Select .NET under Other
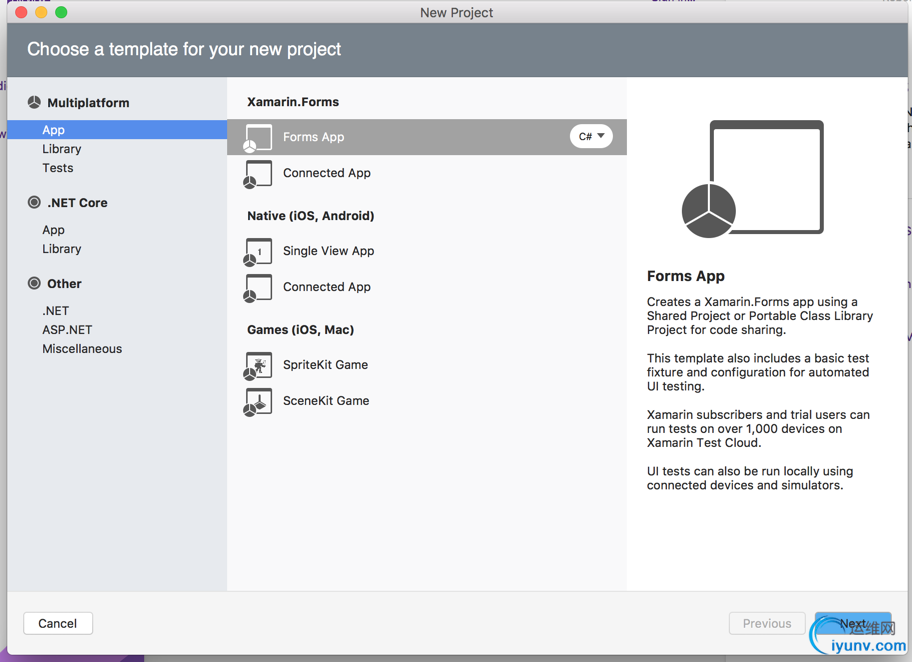This screenshot has height=662, width=912. [x=55, y=311]
